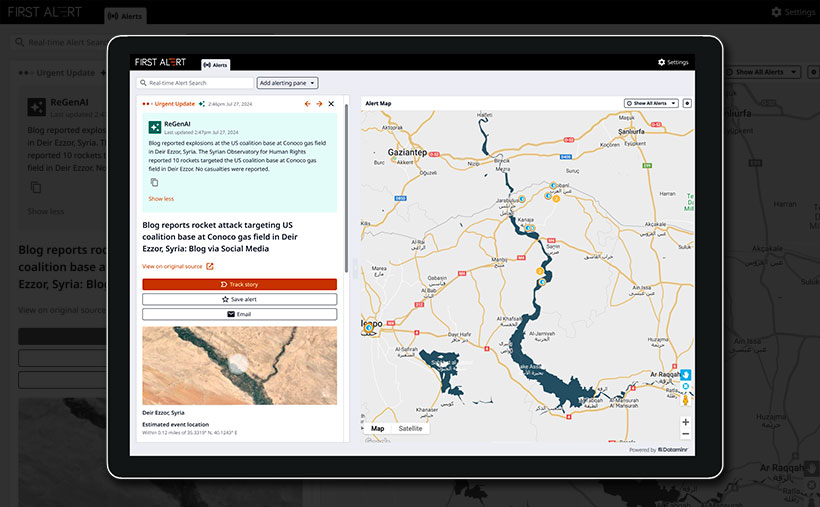
Task: Close the Urgent Update alert panel
Action: (x=331, y=103)
